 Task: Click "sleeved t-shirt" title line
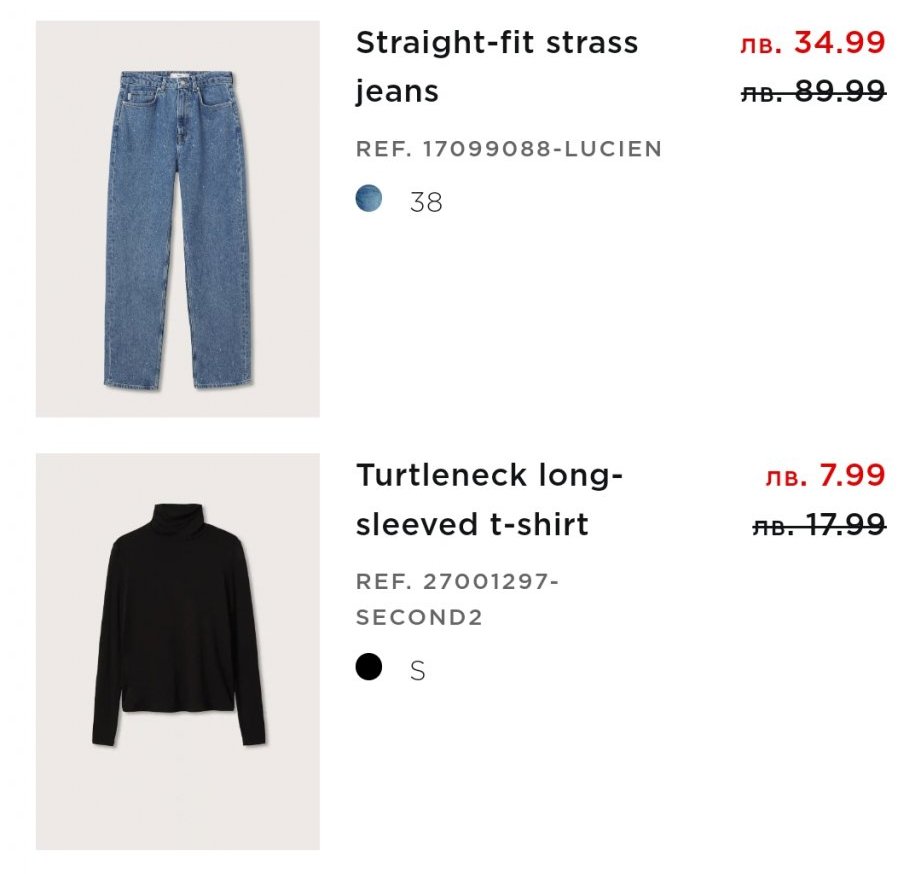pyautogui.click(x=472, y=525)
